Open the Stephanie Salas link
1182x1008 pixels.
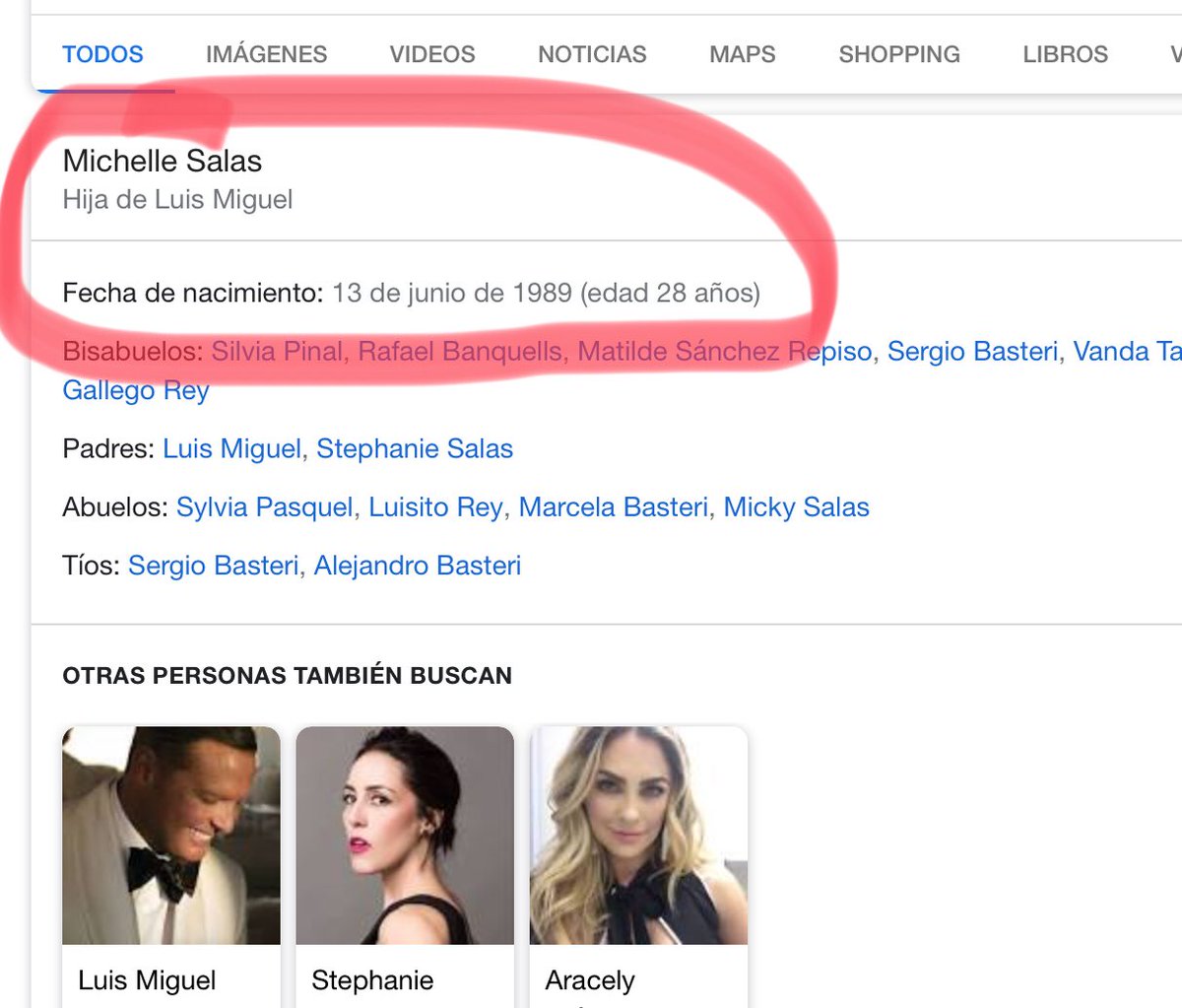(415, 449)
